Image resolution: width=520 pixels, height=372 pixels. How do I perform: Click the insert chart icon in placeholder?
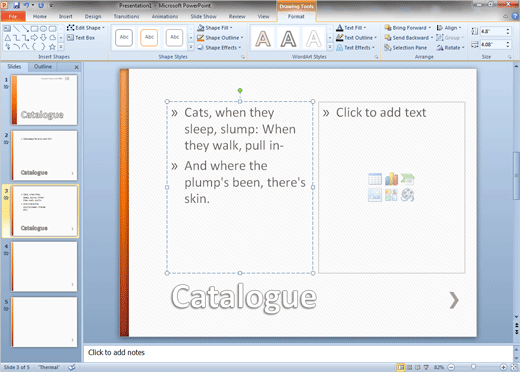point(391,179)
